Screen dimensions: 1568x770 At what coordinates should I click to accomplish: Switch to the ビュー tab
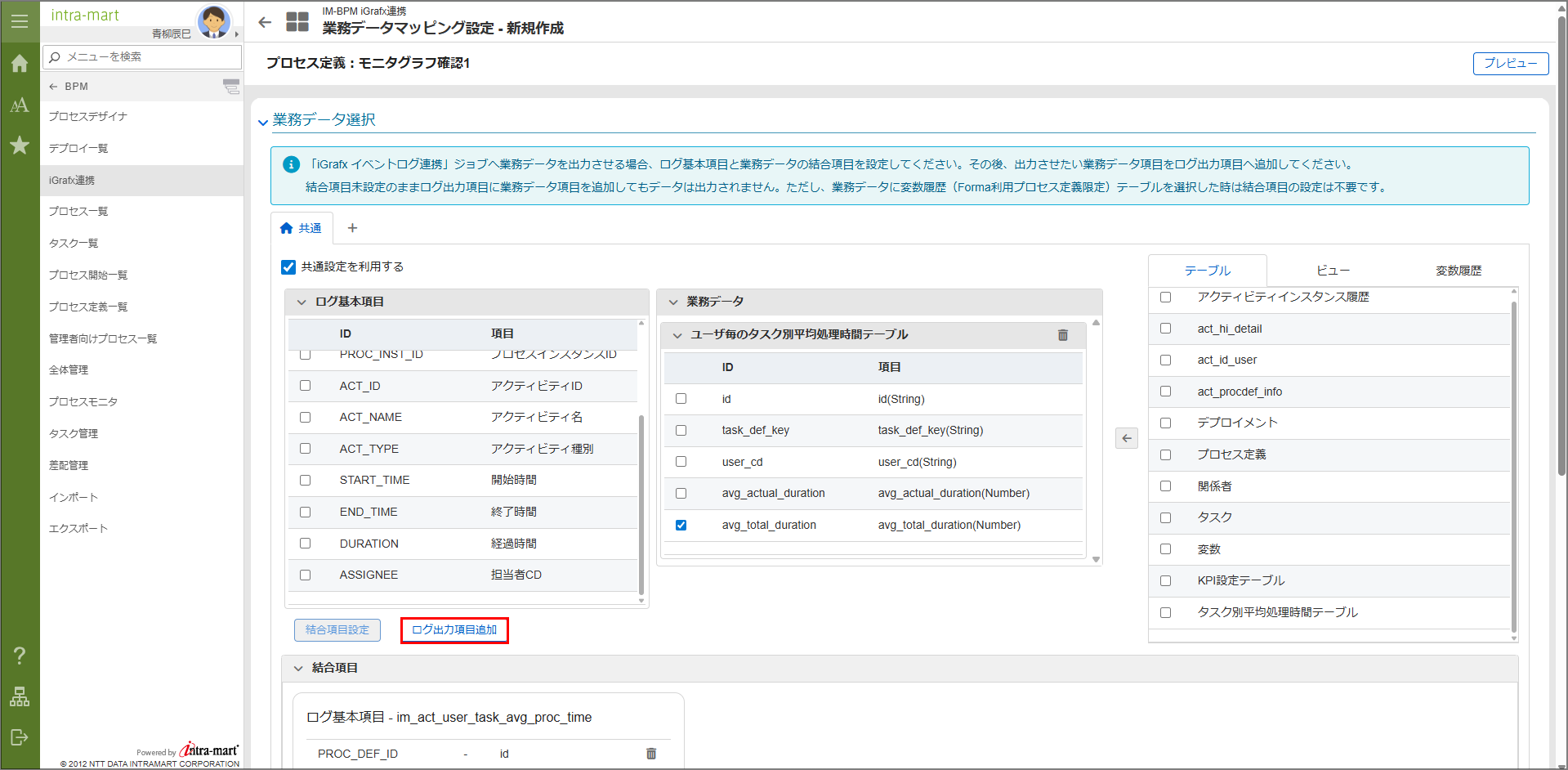(x=1332, y=271)
